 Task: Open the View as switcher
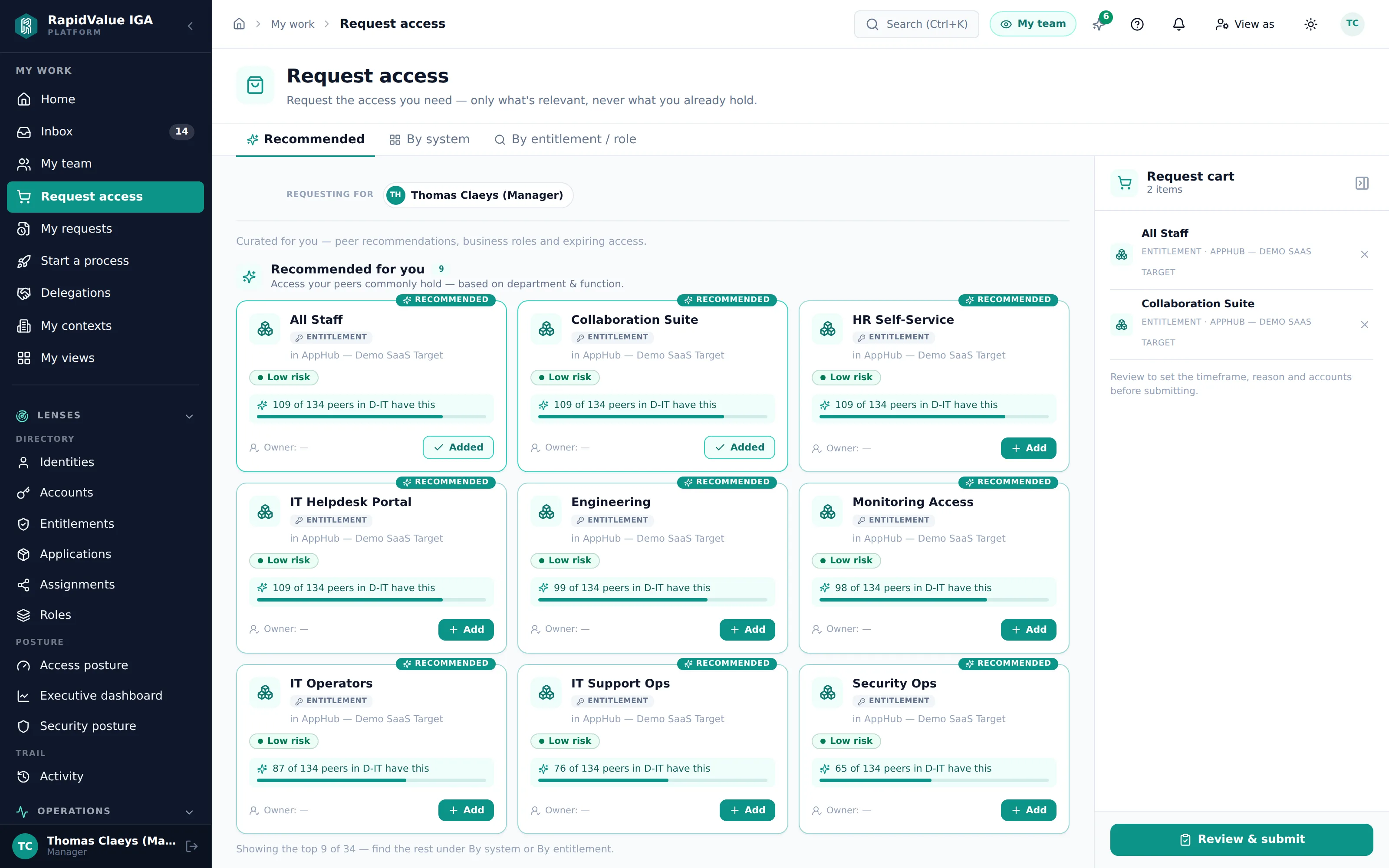tap(1244, 24)
